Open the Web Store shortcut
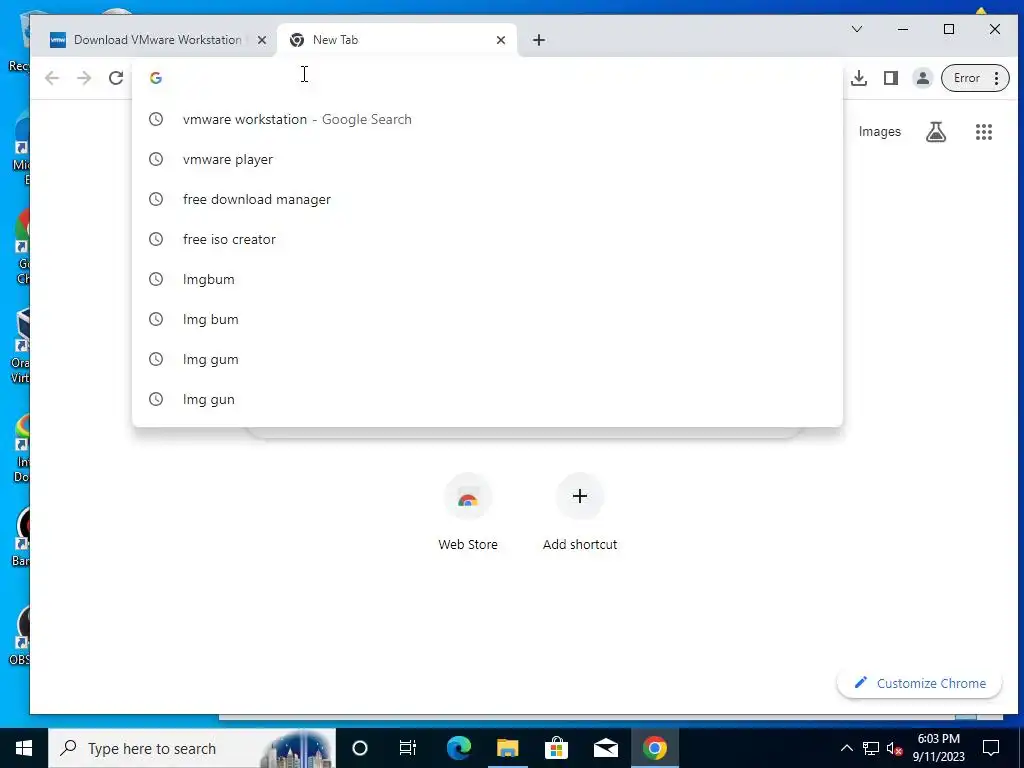 (468, 513)
